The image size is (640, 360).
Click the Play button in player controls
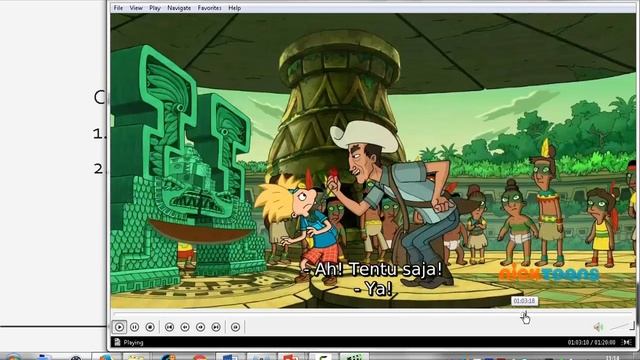click(x=119, y=327)
